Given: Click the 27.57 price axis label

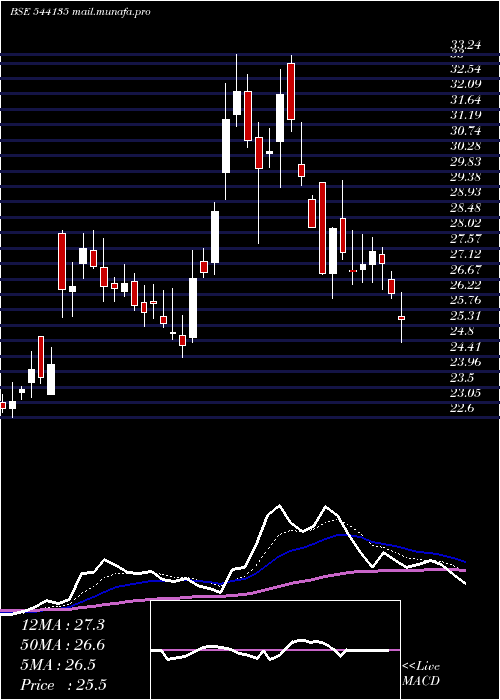Looking at the screenshot, I should click(466, 239).
